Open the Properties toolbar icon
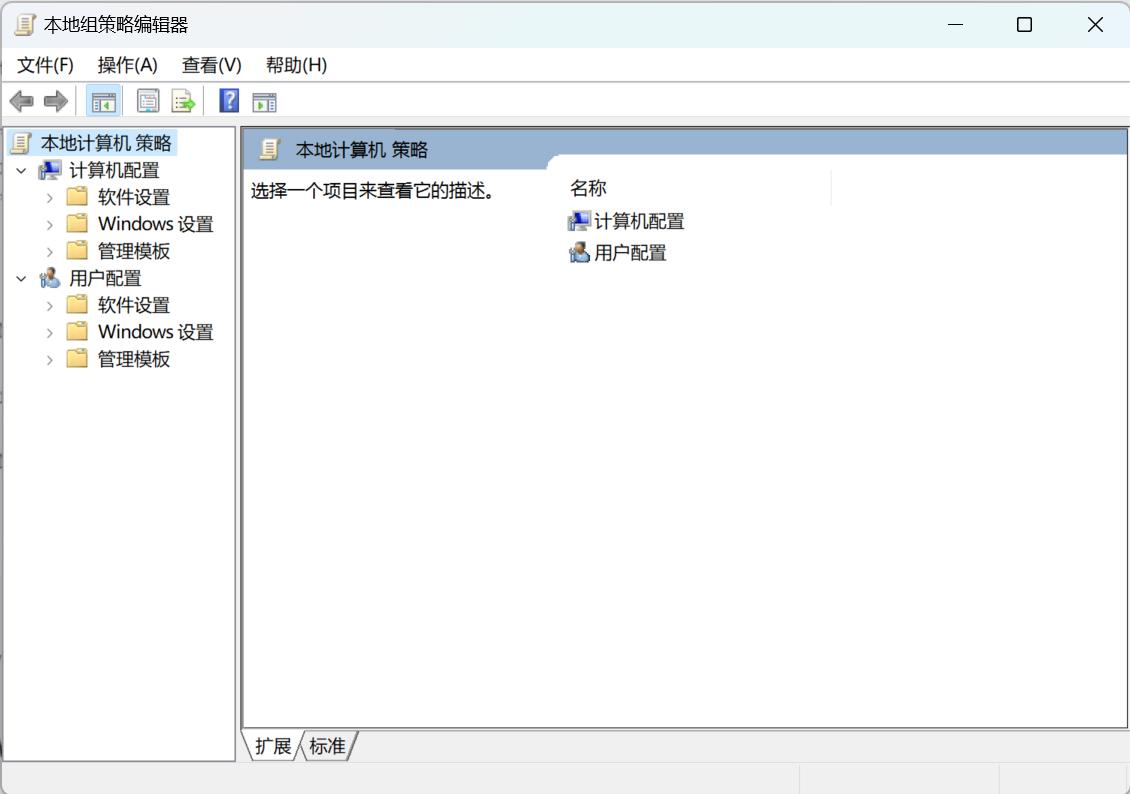This screenshot has height=794, width=1130. point(146,100)
